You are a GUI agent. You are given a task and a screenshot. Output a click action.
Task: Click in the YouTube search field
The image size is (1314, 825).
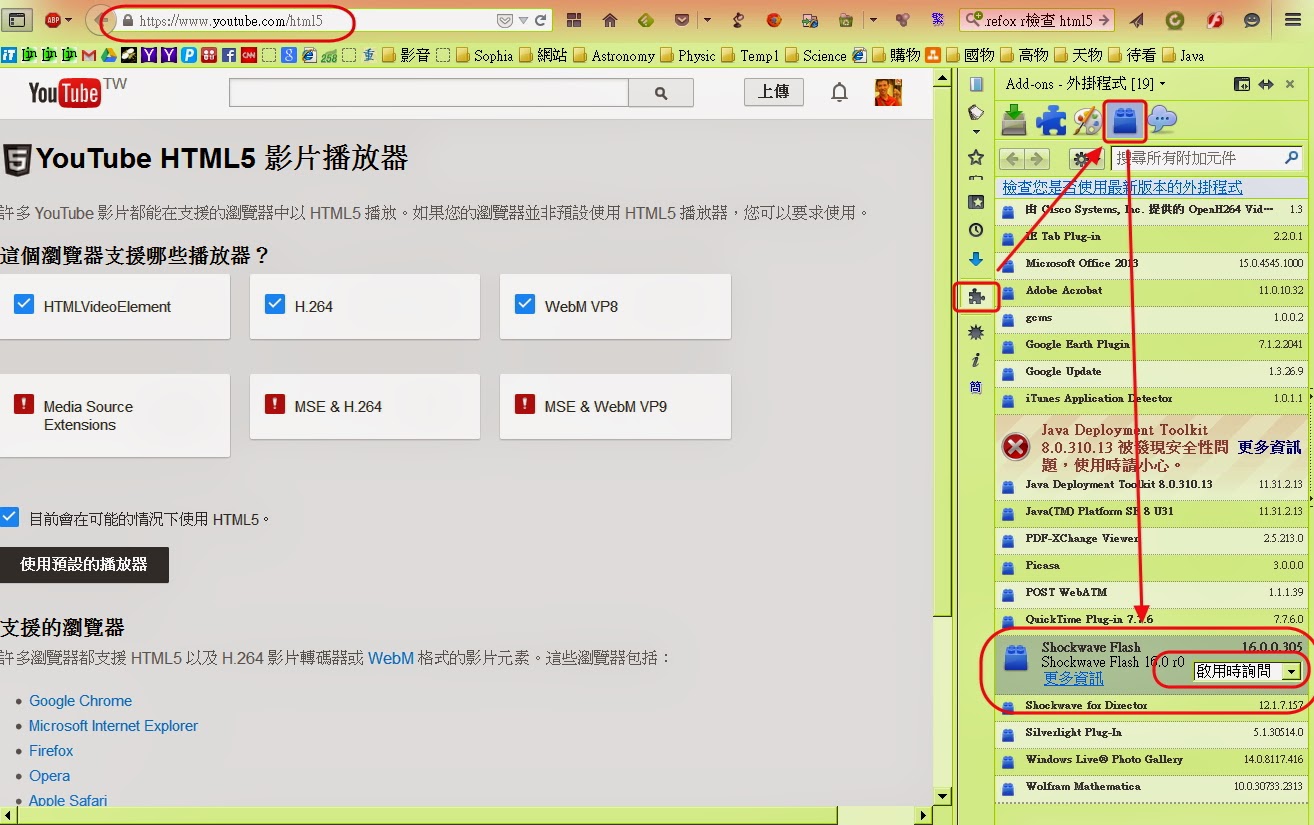coord(428,93)
